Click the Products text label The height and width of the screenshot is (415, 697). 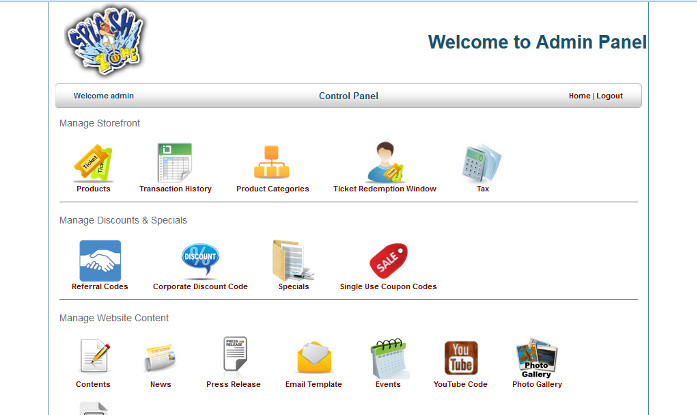click(x=93, y=189)
